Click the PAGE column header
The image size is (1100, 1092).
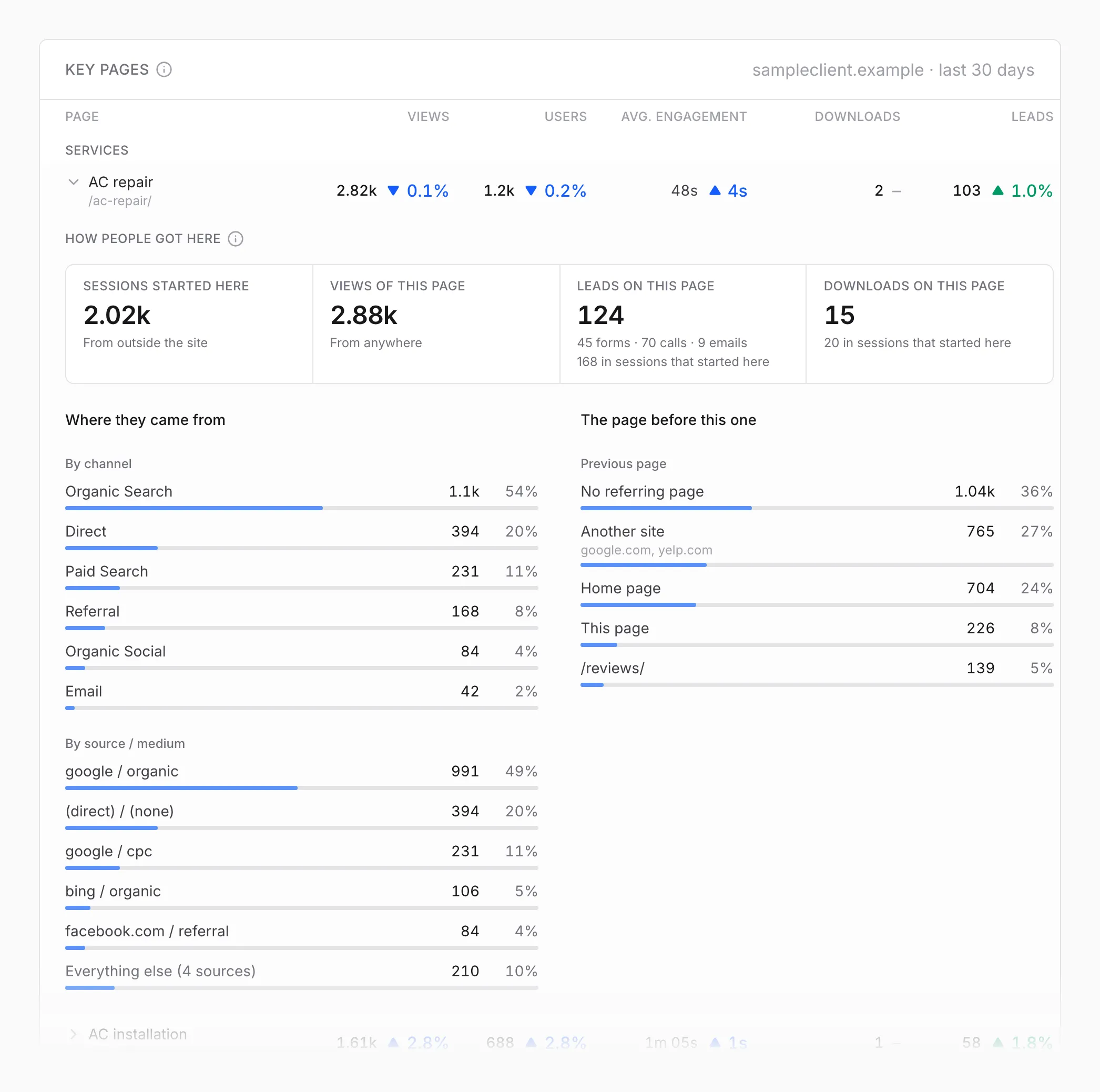click(82, 117)
